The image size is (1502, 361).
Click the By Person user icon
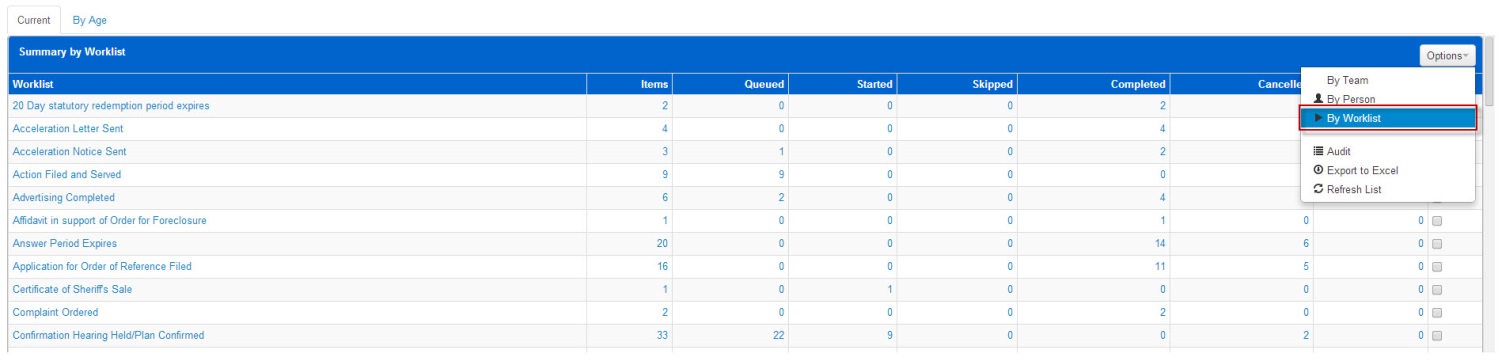click(x=1318, y=99)
